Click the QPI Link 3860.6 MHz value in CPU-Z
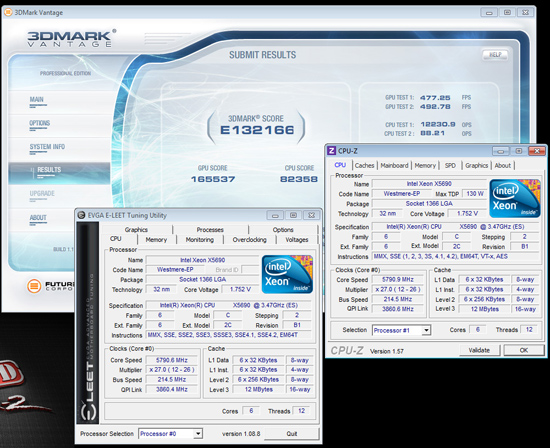Screen dimensions: 550x448 point(398,309)
